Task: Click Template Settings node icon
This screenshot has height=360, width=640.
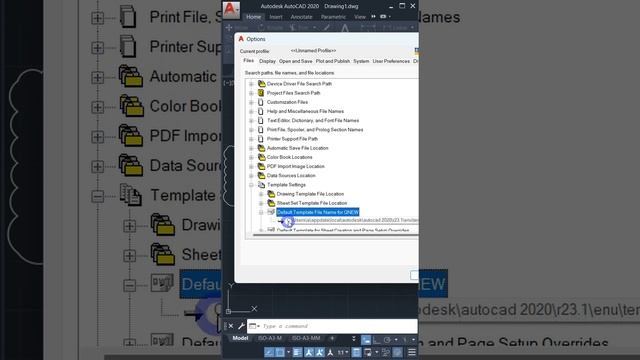Action: 261,185
